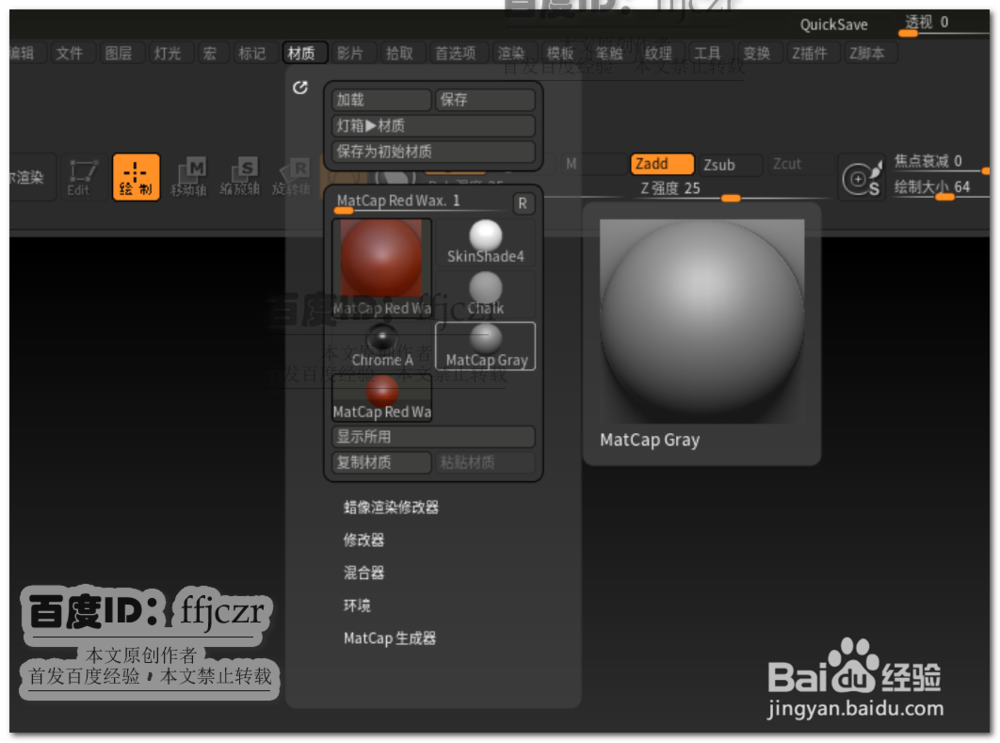This screenshot has height=743, width=1000.
Task: Expand the MatCap 生成器 section
Action: (390, 638)
